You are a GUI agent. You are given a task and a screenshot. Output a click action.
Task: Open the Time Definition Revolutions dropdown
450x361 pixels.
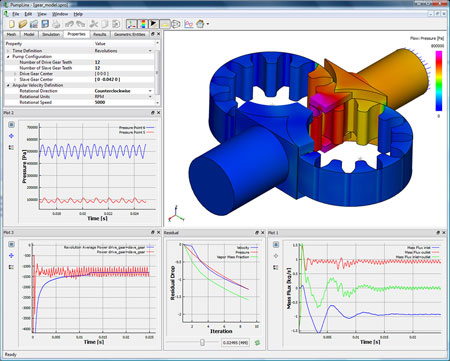pyautogui.click(x=150, y=51)
